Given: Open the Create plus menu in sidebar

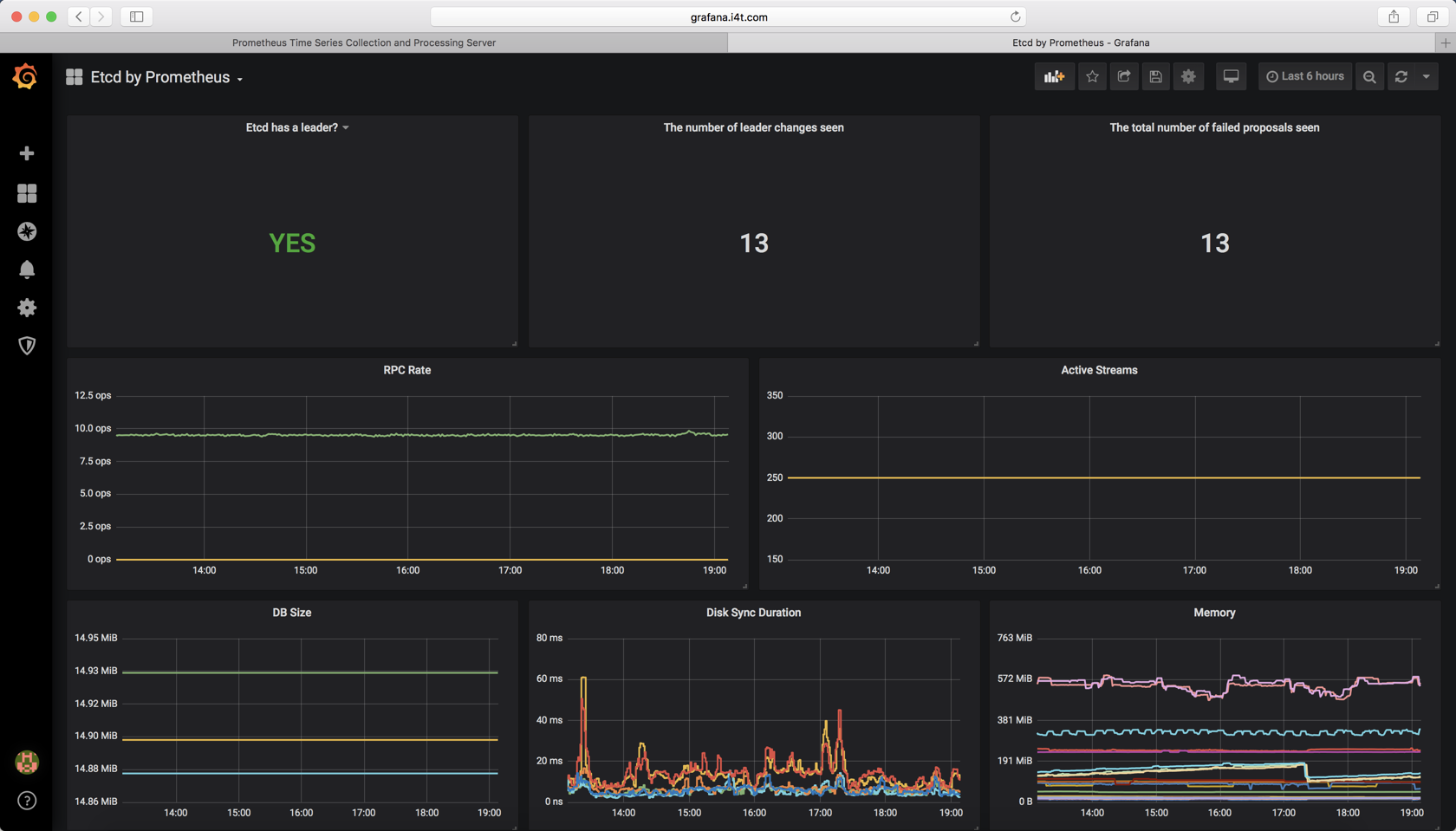Looking at the screenshot, I should pos(27,153).
